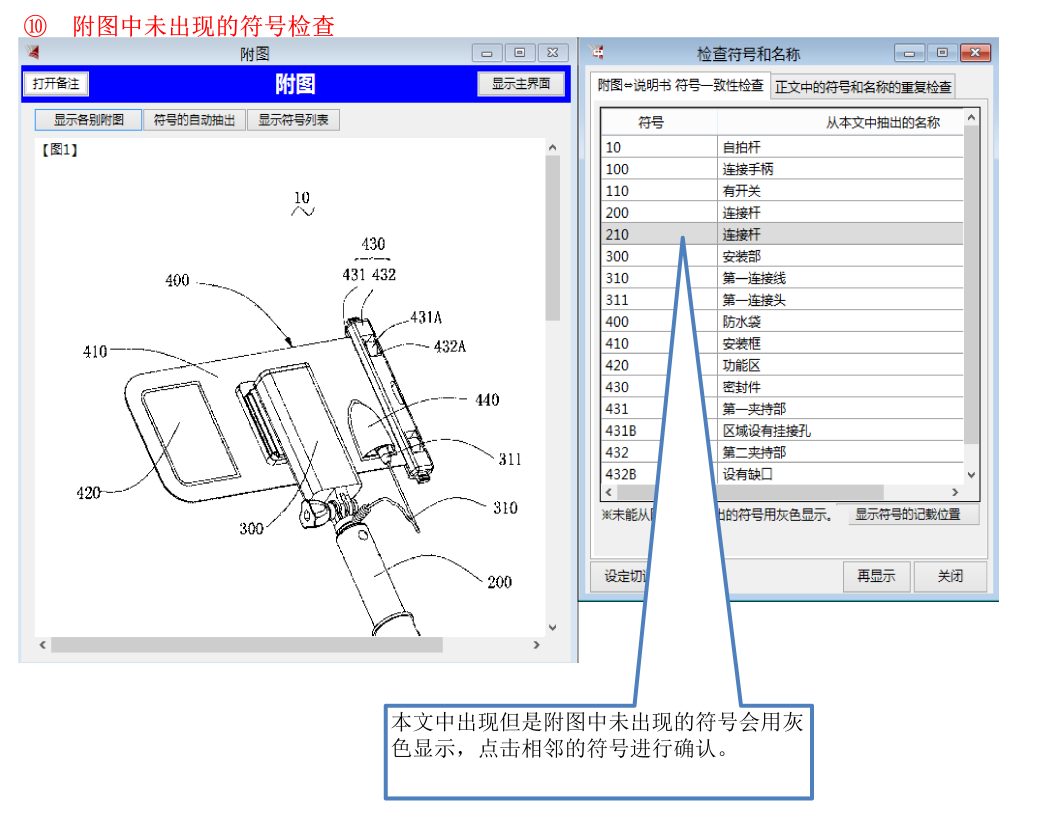Click horizontal scrollbar thumb of symbol table
This screenshot has height=813, width=1040.
[x=750, y=492]
